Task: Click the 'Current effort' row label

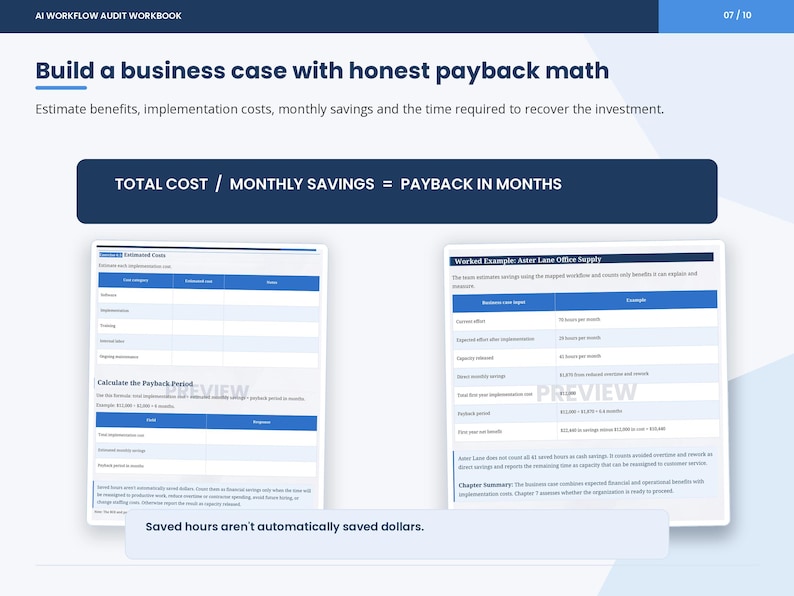Action: 470,321
